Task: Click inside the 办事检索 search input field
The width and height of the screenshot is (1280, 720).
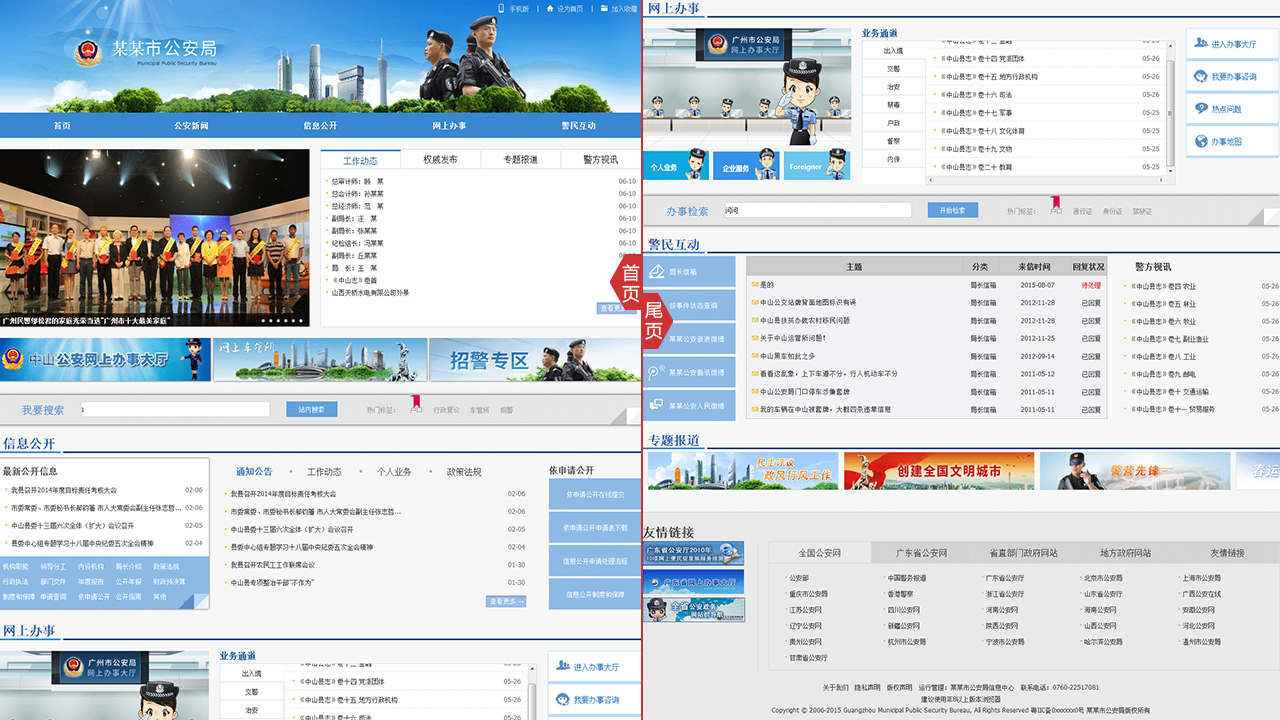Action: [x=816, y=211]
